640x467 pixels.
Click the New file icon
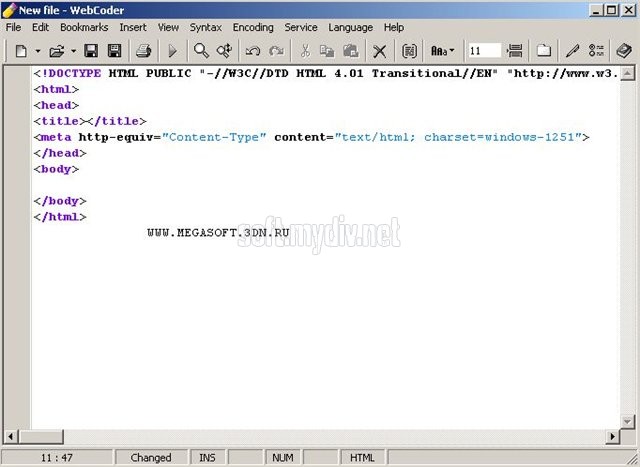coord(20,50)
